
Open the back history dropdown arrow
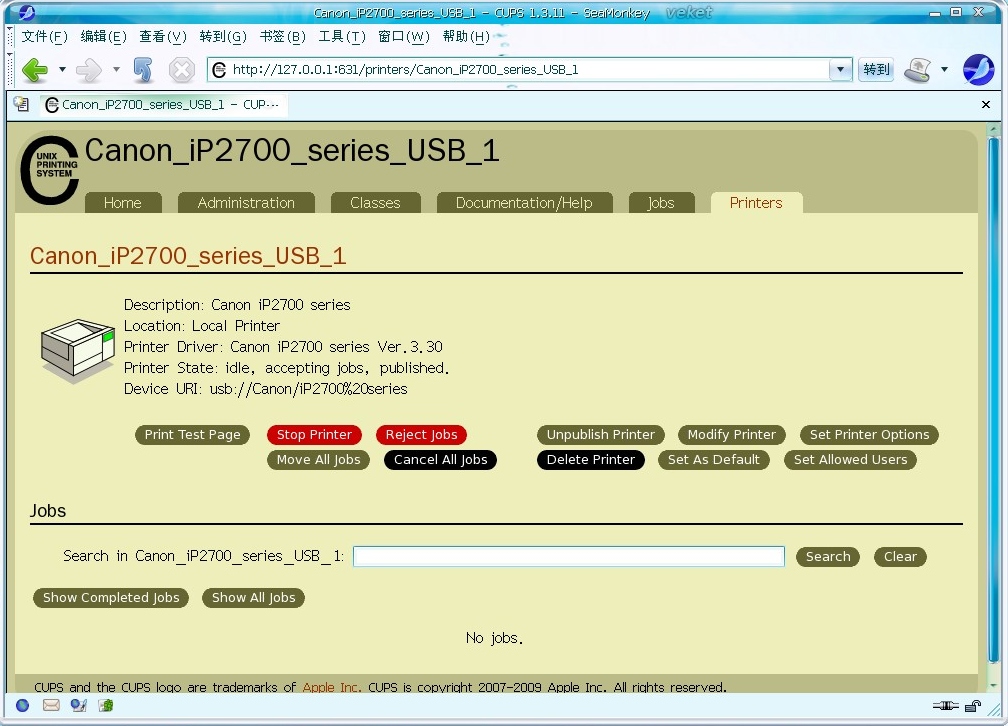click(62, 69)
